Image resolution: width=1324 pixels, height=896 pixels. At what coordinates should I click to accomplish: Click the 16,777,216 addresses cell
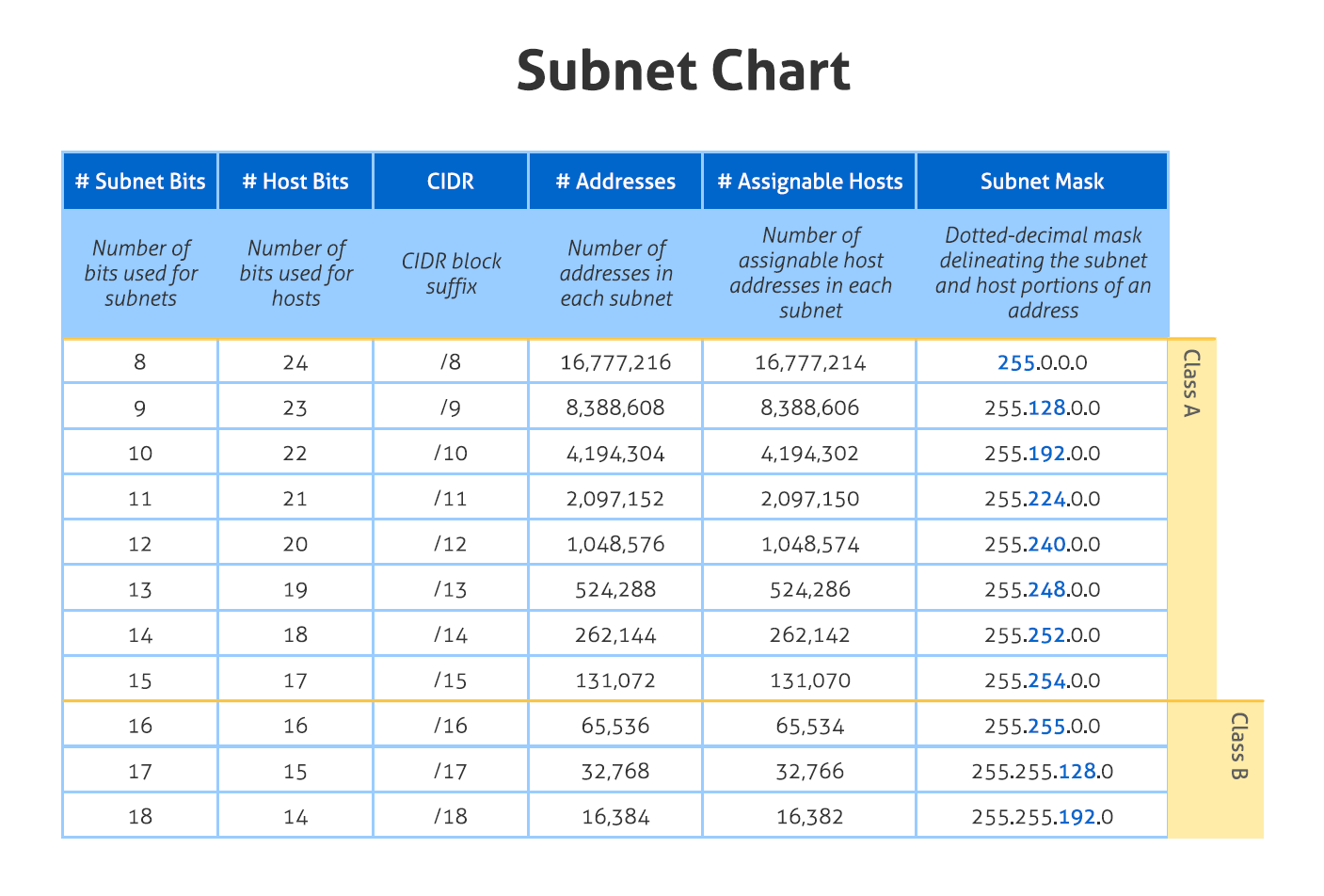(x=615, y=362)
